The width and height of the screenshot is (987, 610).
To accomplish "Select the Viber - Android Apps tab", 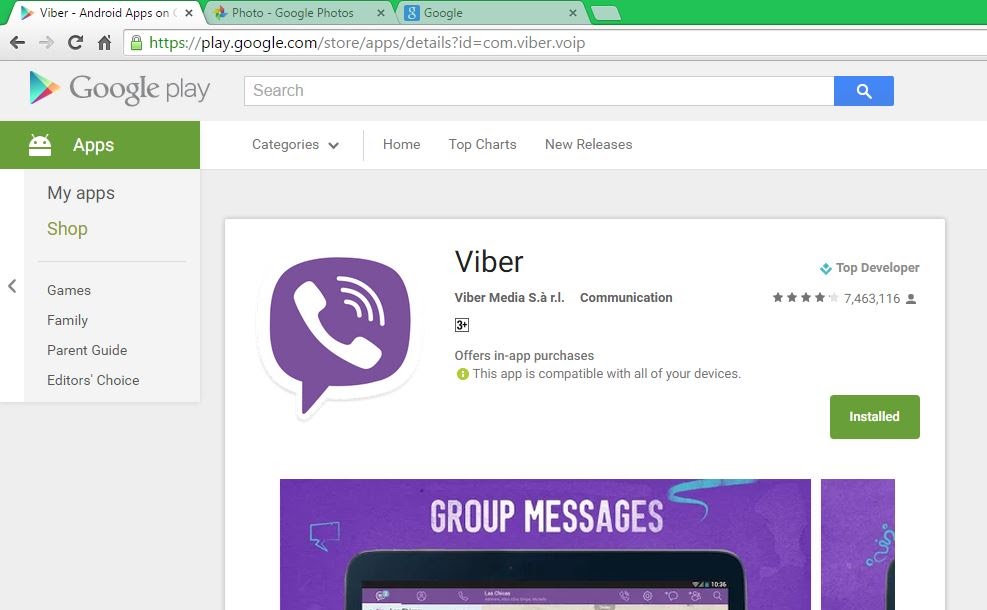I will tap(104, 13).
